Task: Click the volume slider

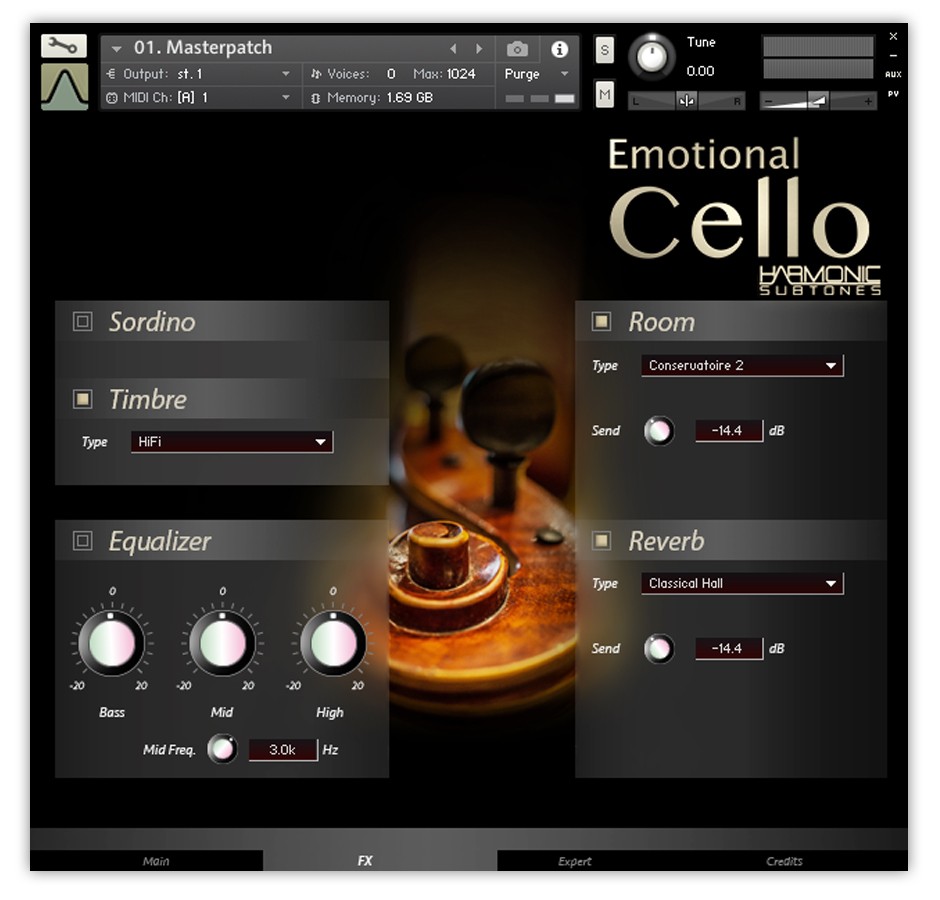Action: (818, 101)
